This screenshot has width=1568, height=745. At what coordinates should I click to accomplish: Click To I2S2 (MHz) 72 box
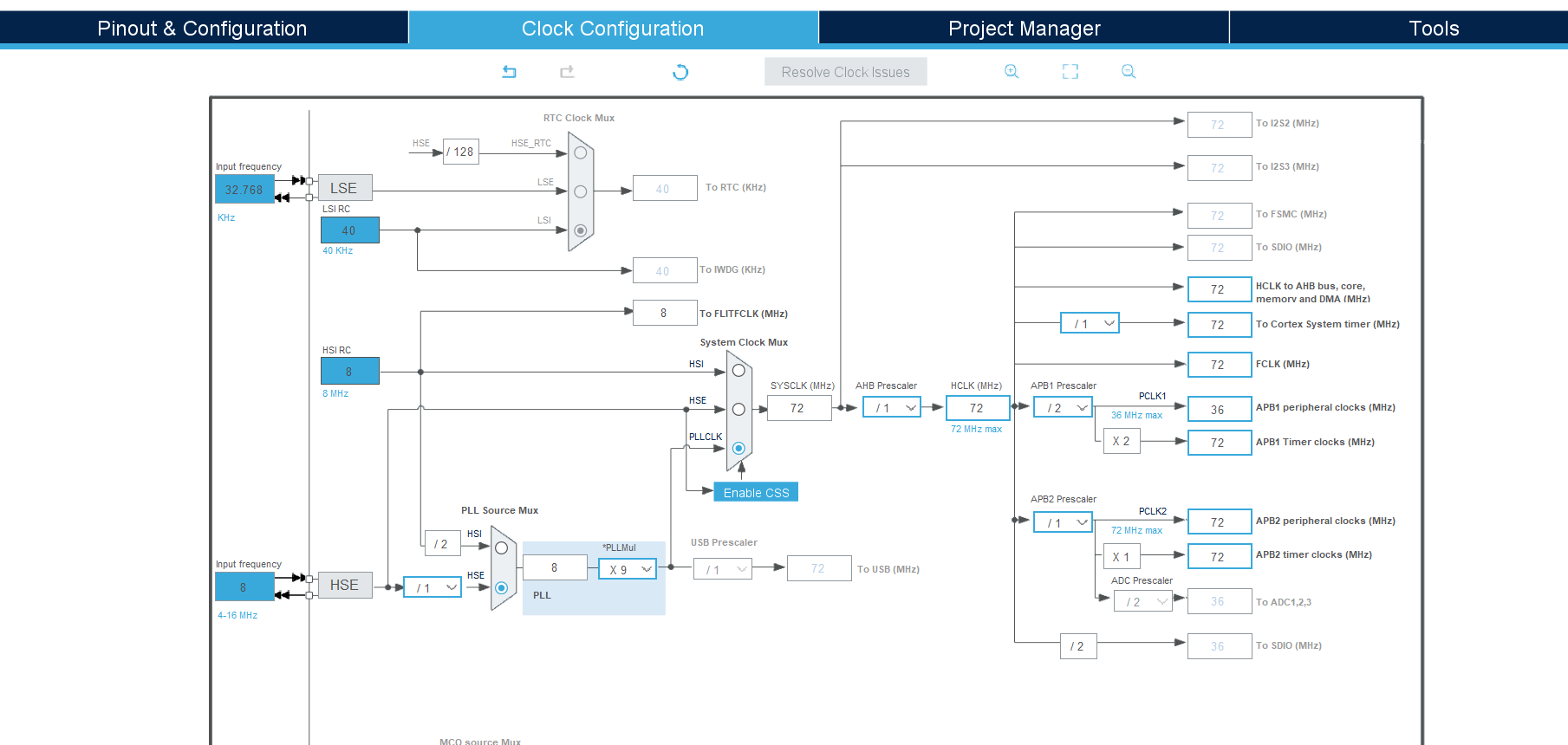tap(1220, 125)
